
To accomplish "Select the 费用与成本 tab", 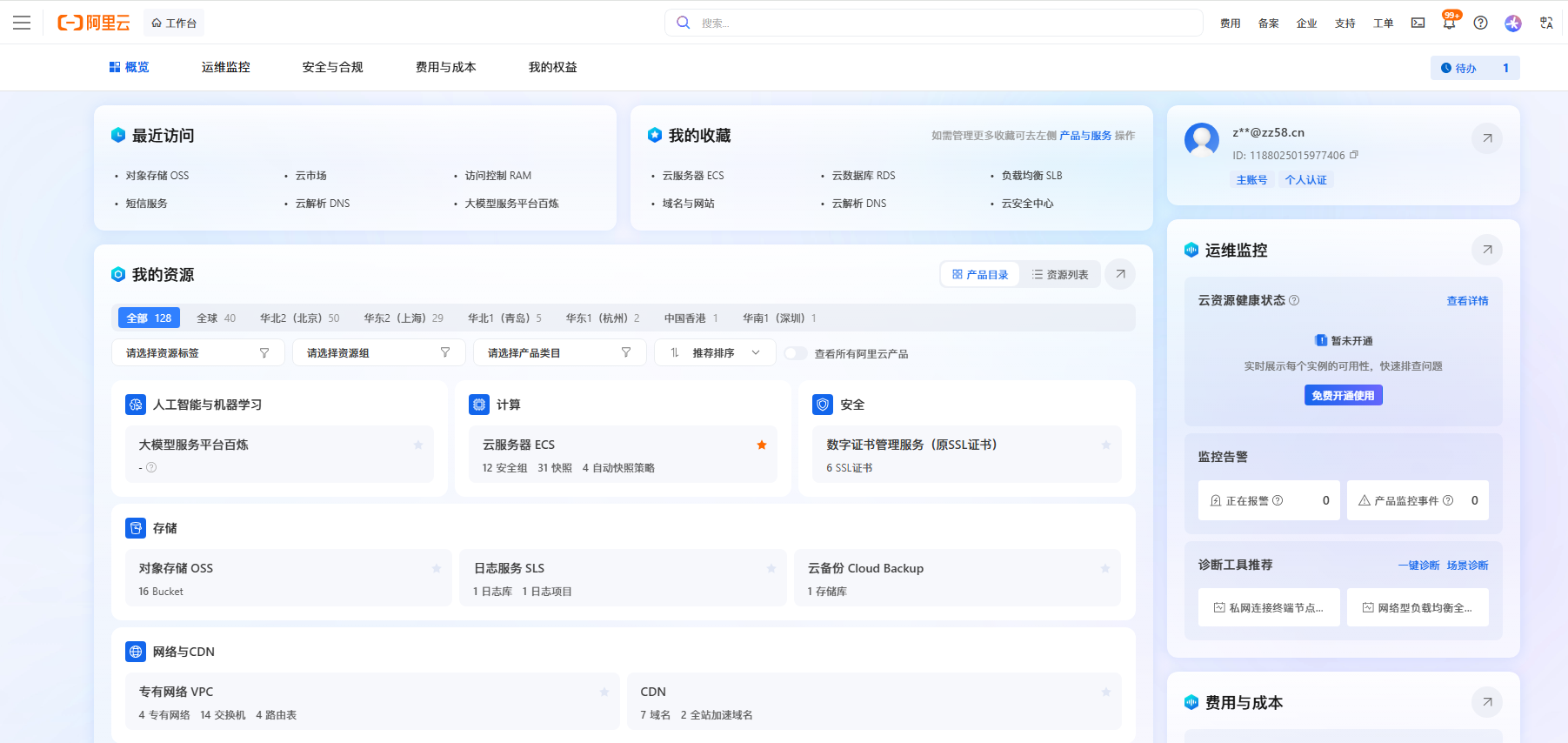I will [x=446, y=67].
